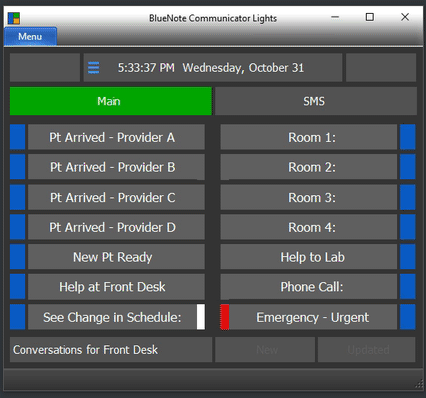Open the Menu in the title area
The height and width of the screenshot is (398, 426).
tap(30, 36)
